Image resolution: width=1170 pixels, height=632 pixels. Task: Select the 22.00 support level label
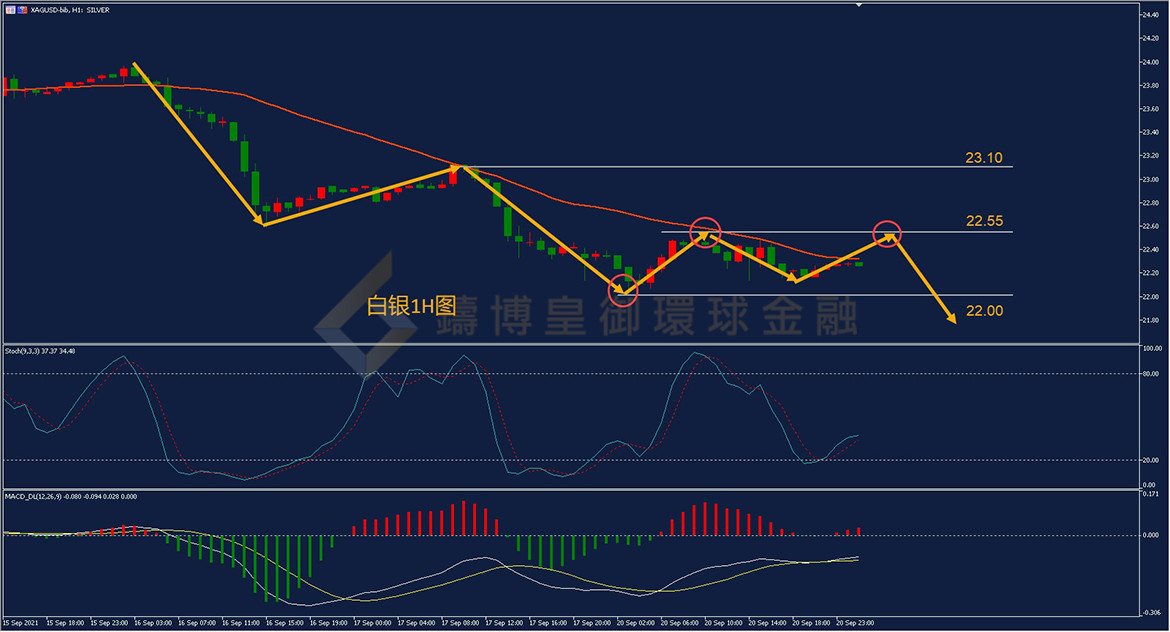click(x=983, y=312)
